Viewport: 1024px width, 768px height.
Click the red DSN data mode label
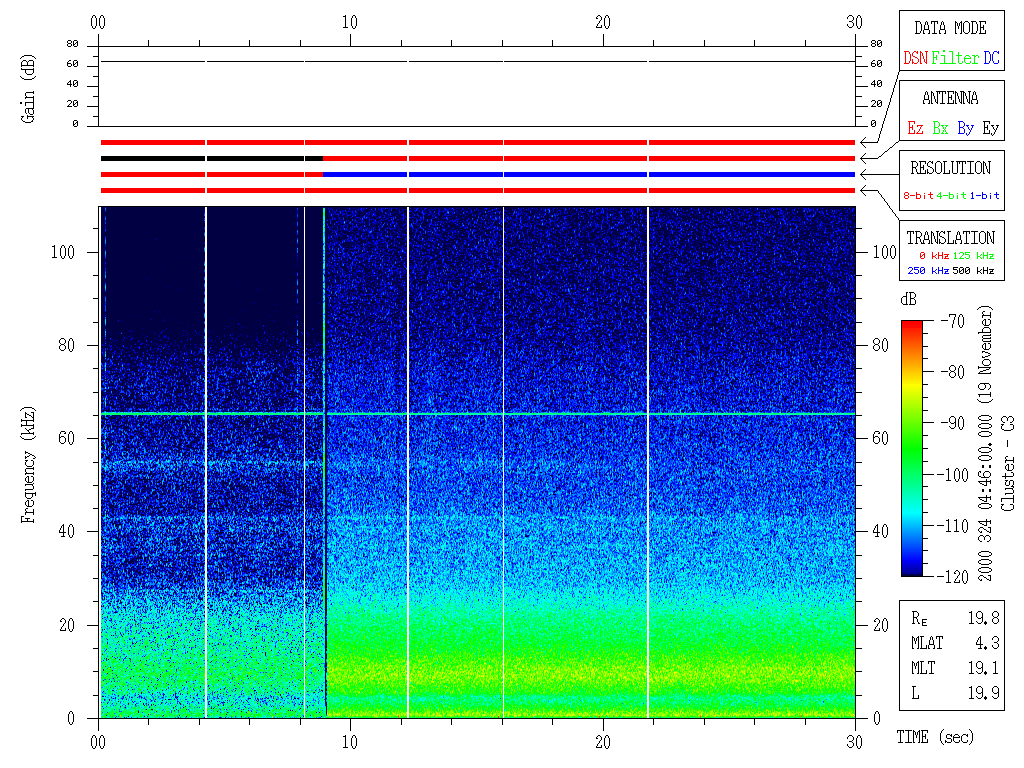point(915,59)
